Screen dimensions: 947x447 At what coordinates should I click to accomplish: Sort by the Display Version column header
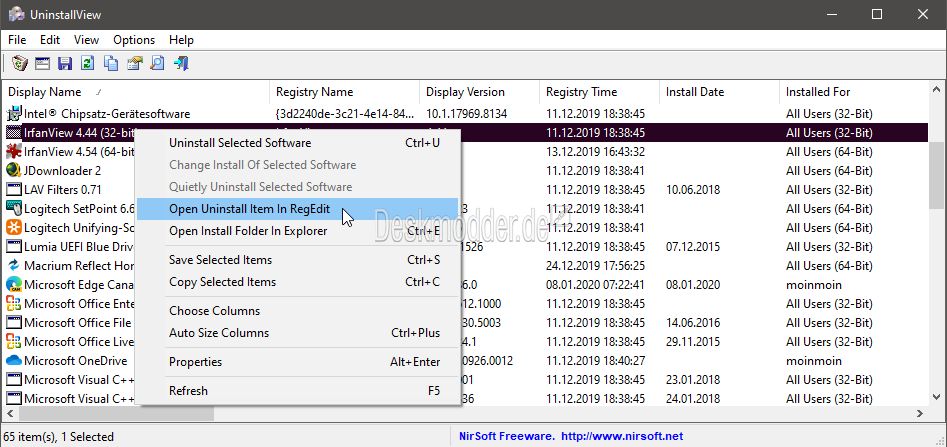[x=480, y=92]
